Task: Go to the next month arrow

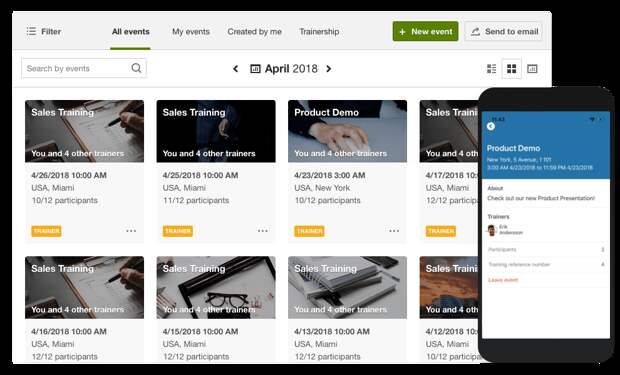Action: tap(329, 69)
